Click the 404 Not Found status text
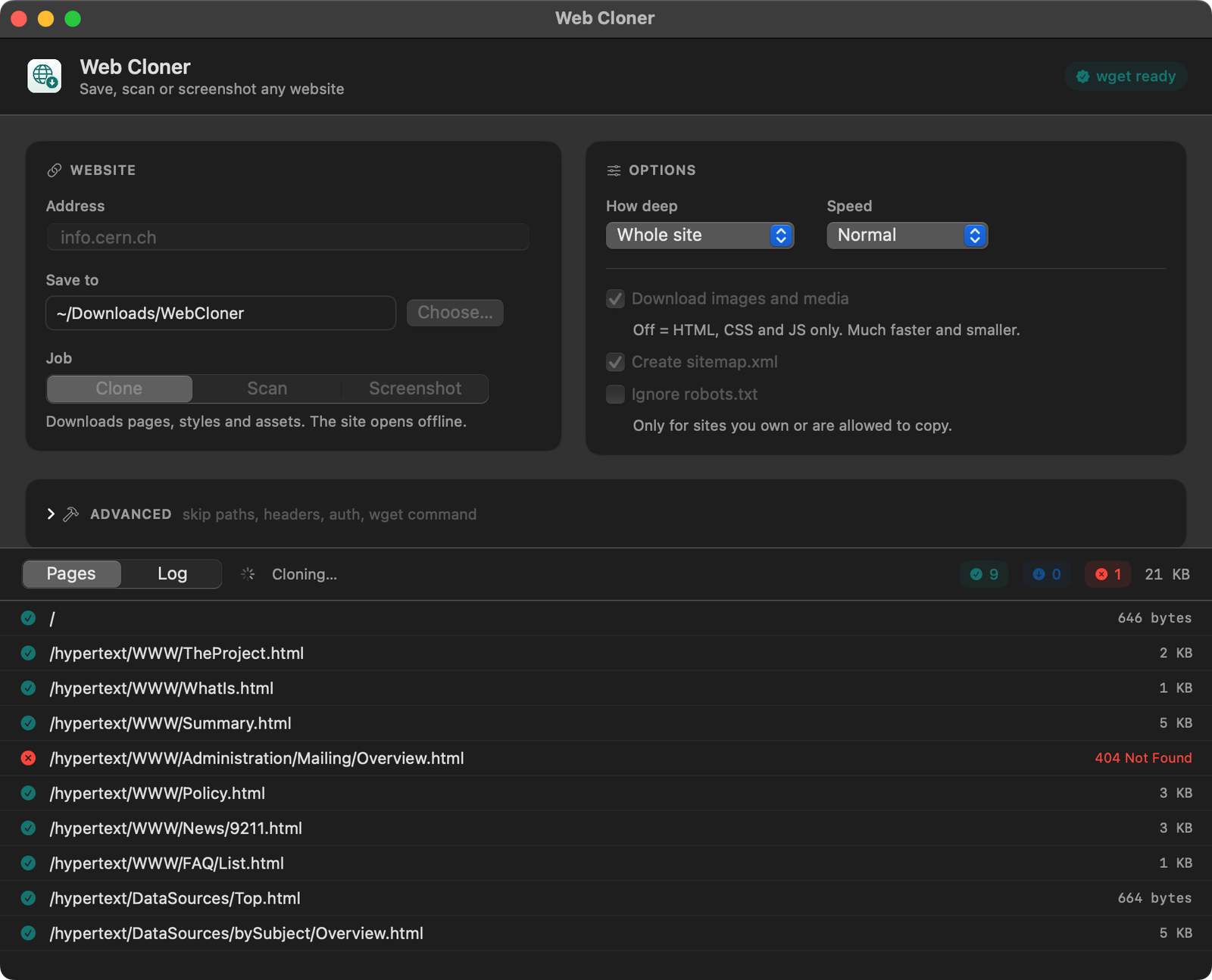Viewport: 1212px width, 980px height. pyautogui.click(x=1143, y=758)
